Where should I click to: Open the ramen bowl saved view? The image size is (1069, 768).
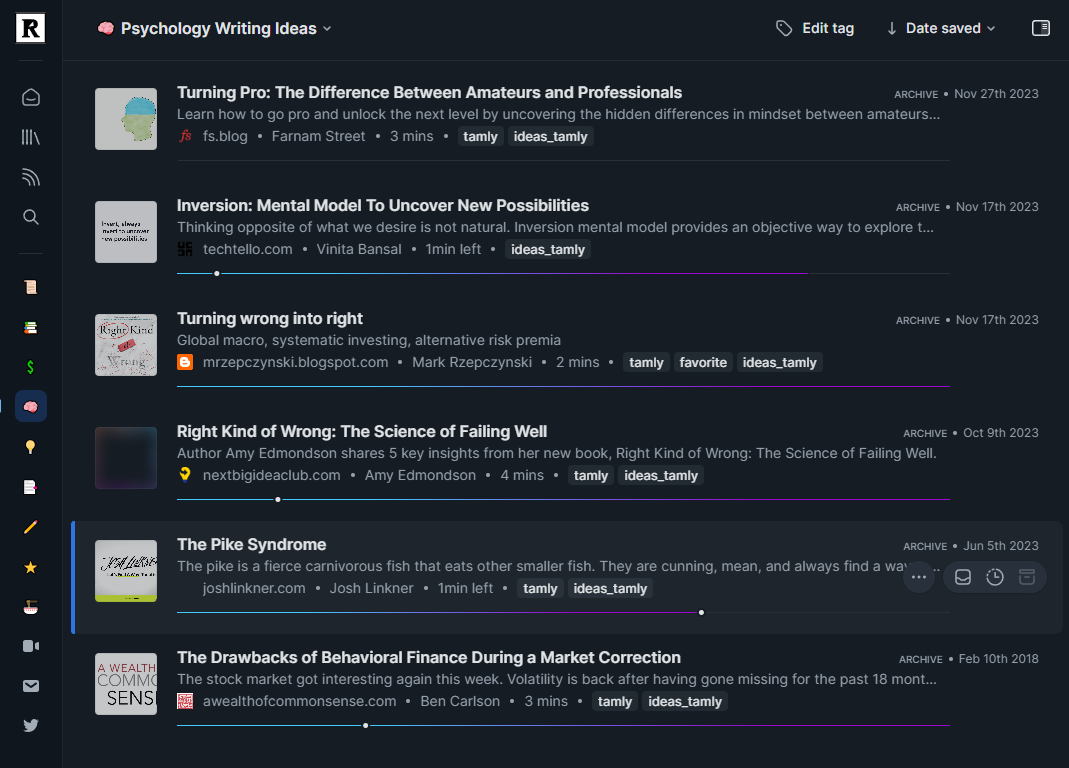point(31,607)
